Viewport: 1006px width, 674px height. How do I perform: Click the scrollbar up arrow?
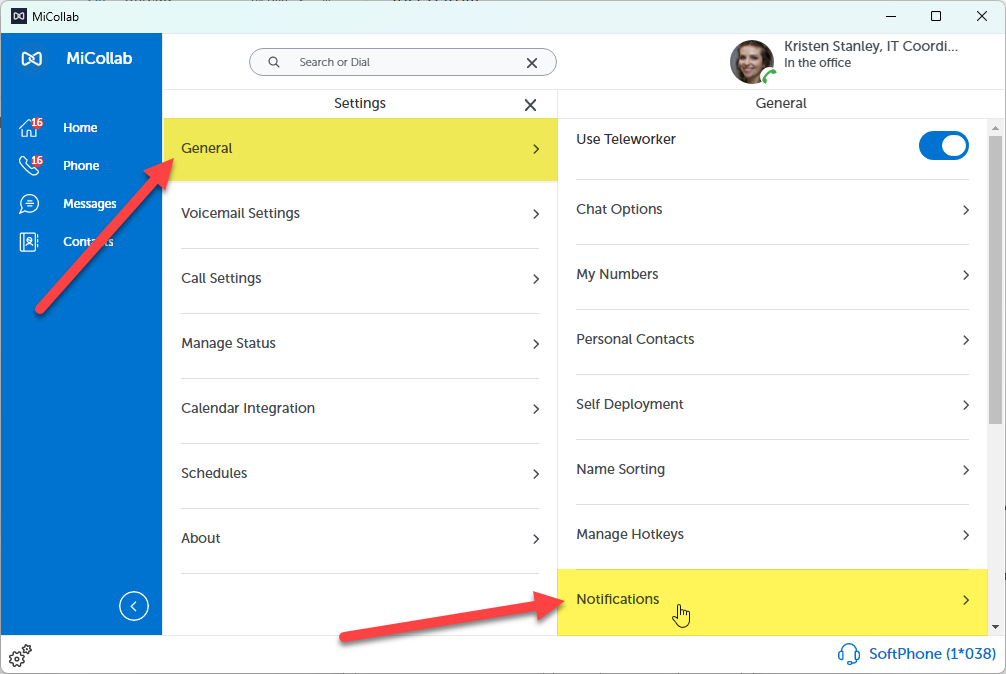click(995, 128)
